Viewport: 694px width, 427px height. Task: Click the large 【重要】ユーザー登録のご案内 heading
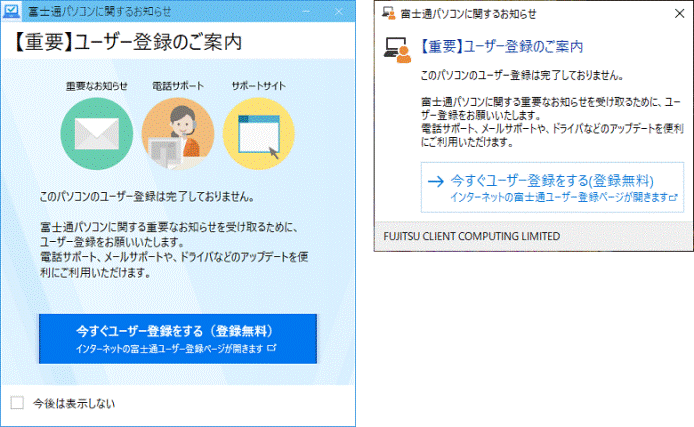pos(129,44)
